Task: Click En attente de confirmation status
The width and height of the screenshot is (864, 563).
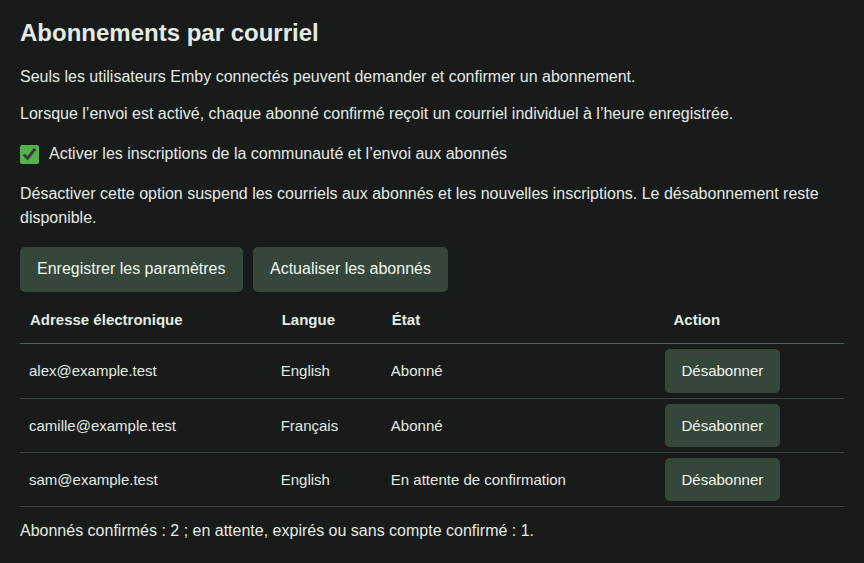Action: pyautogui.click(x=478, y=480)
